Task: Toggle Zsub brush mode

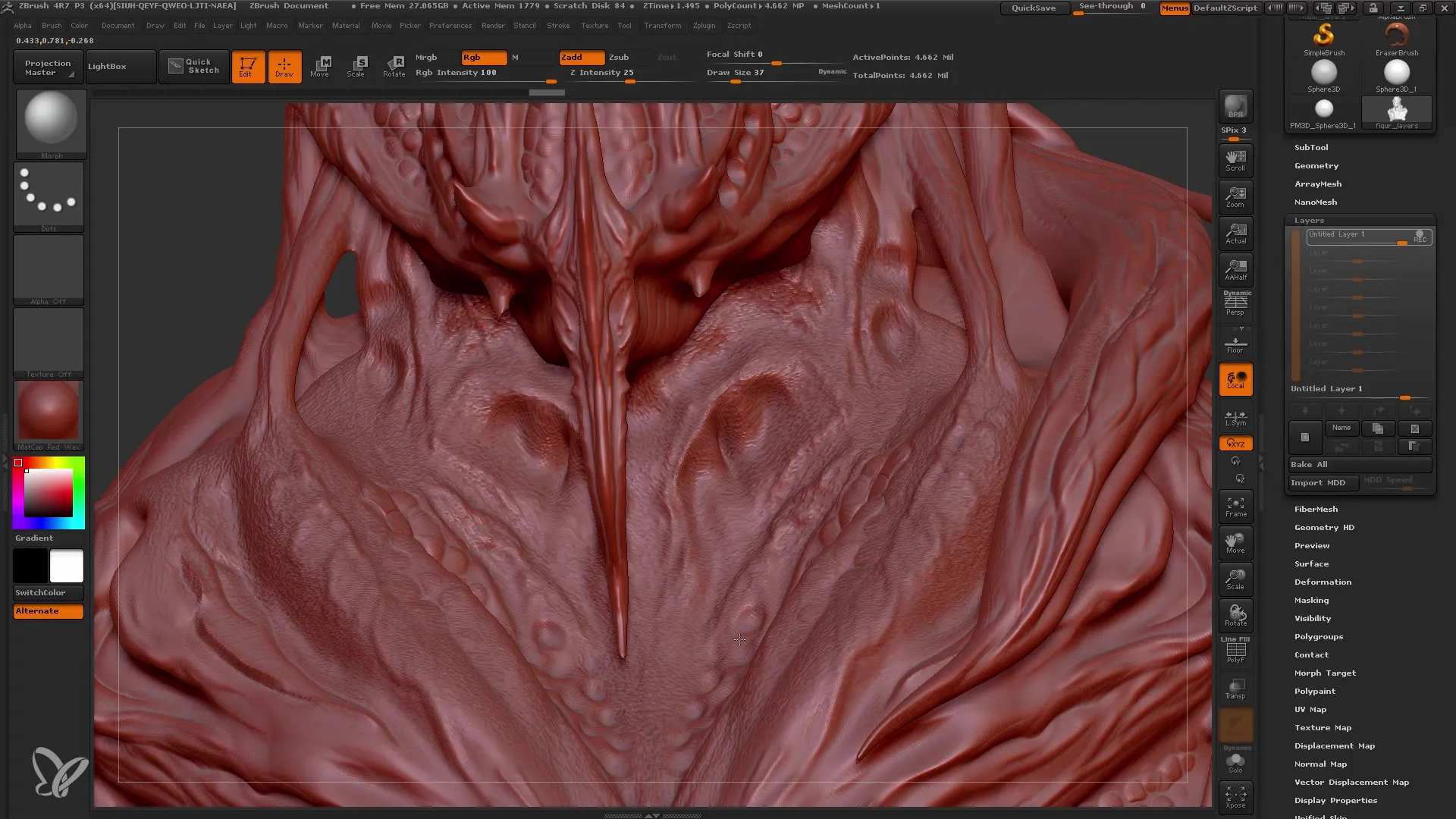Action: (x=619, y=56)
